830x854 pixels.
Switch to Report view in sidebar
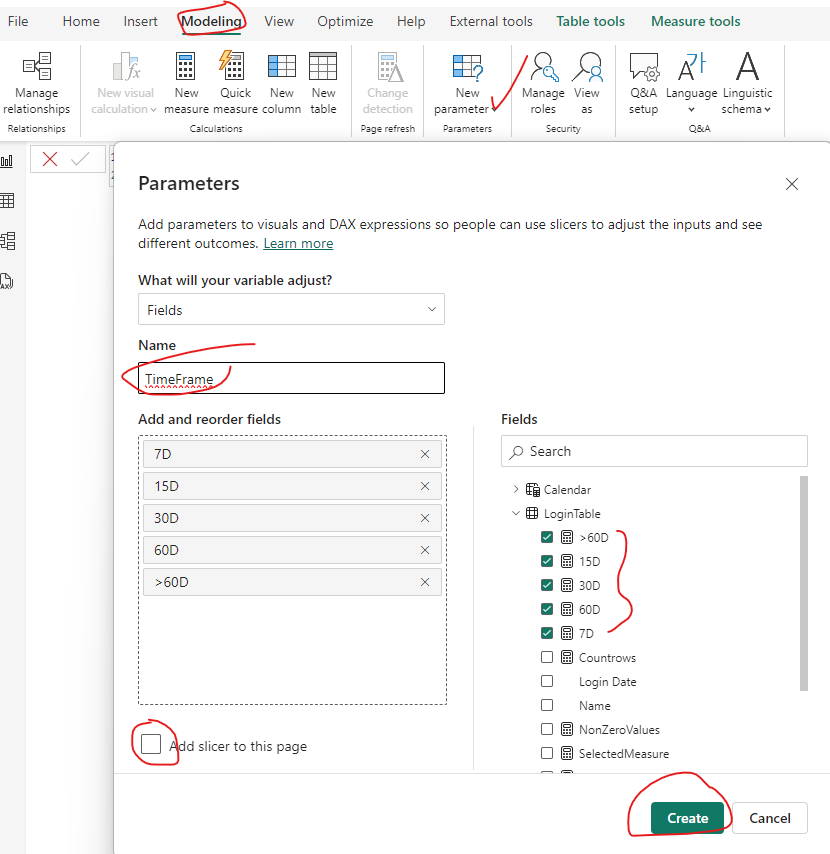7,161
